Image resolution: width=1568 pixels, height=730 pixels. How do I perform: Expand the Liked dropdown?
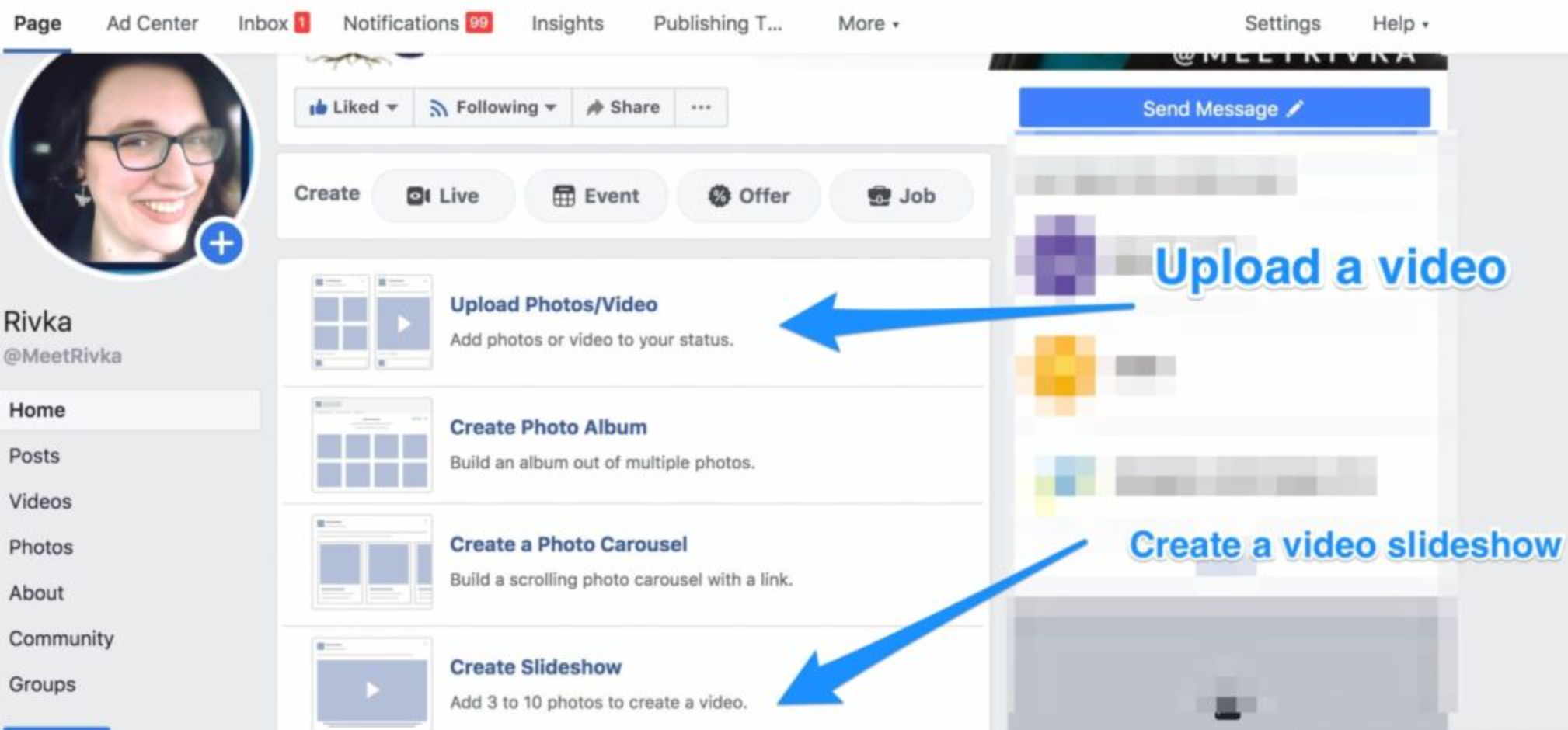point(354,107)
